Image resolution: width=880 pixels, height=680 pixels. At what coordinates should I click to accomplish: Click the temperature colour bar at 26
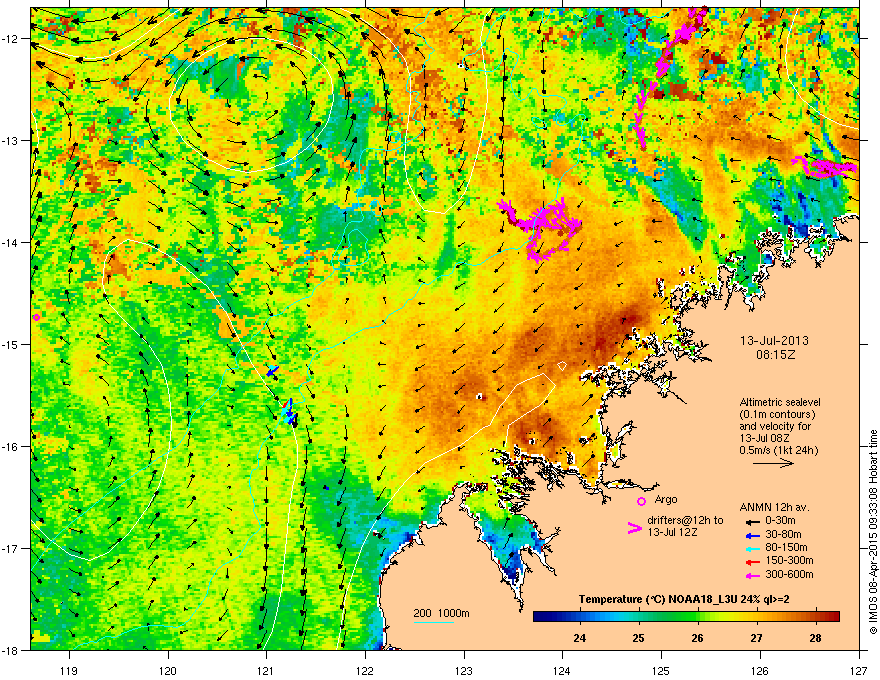[698, 617]
